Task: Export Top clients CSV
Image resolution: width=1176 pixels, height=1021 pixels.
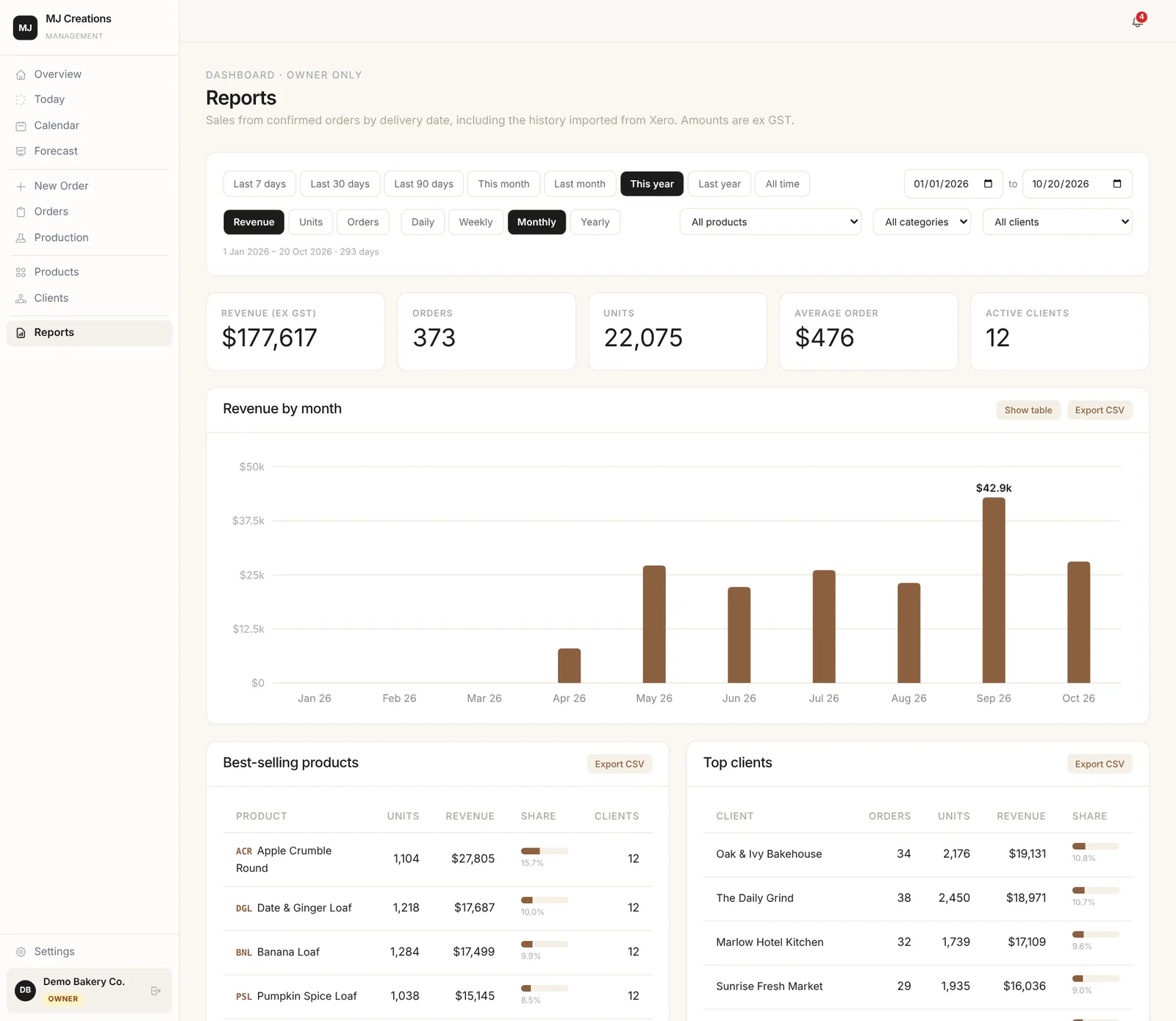Action: coord(1100,764)
